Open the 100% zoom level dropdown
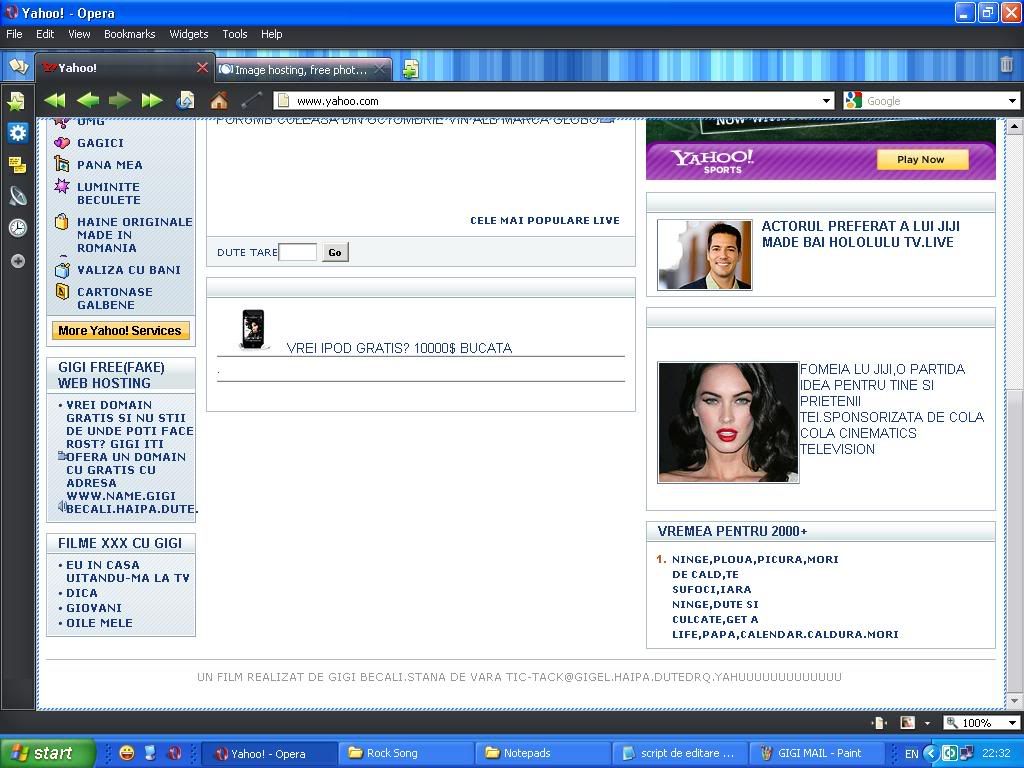This screenshot has width=1024, height=768. pos(1011,722)
